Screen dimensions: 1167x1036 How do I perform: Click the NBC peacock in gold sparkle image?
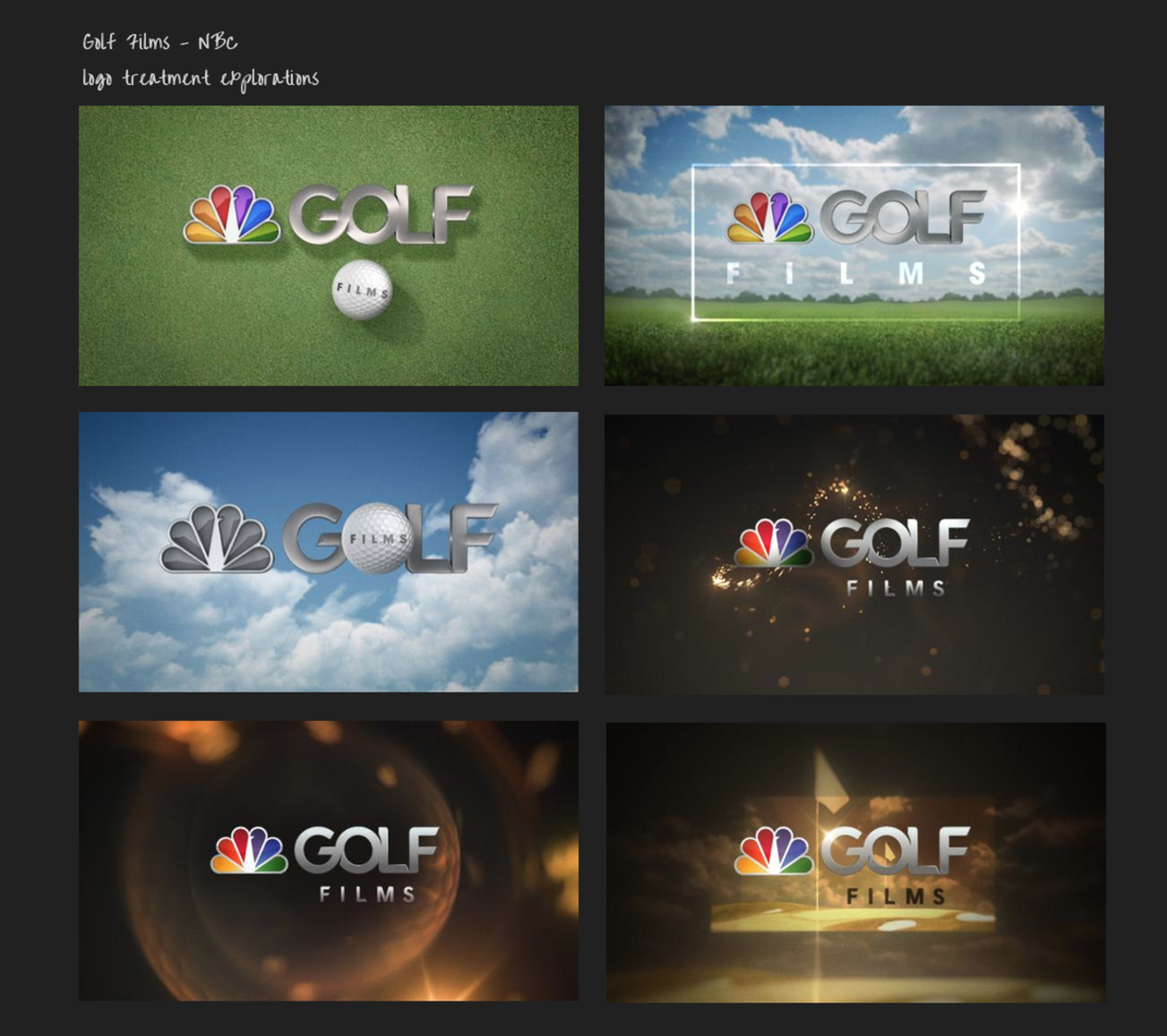[773, 543]
